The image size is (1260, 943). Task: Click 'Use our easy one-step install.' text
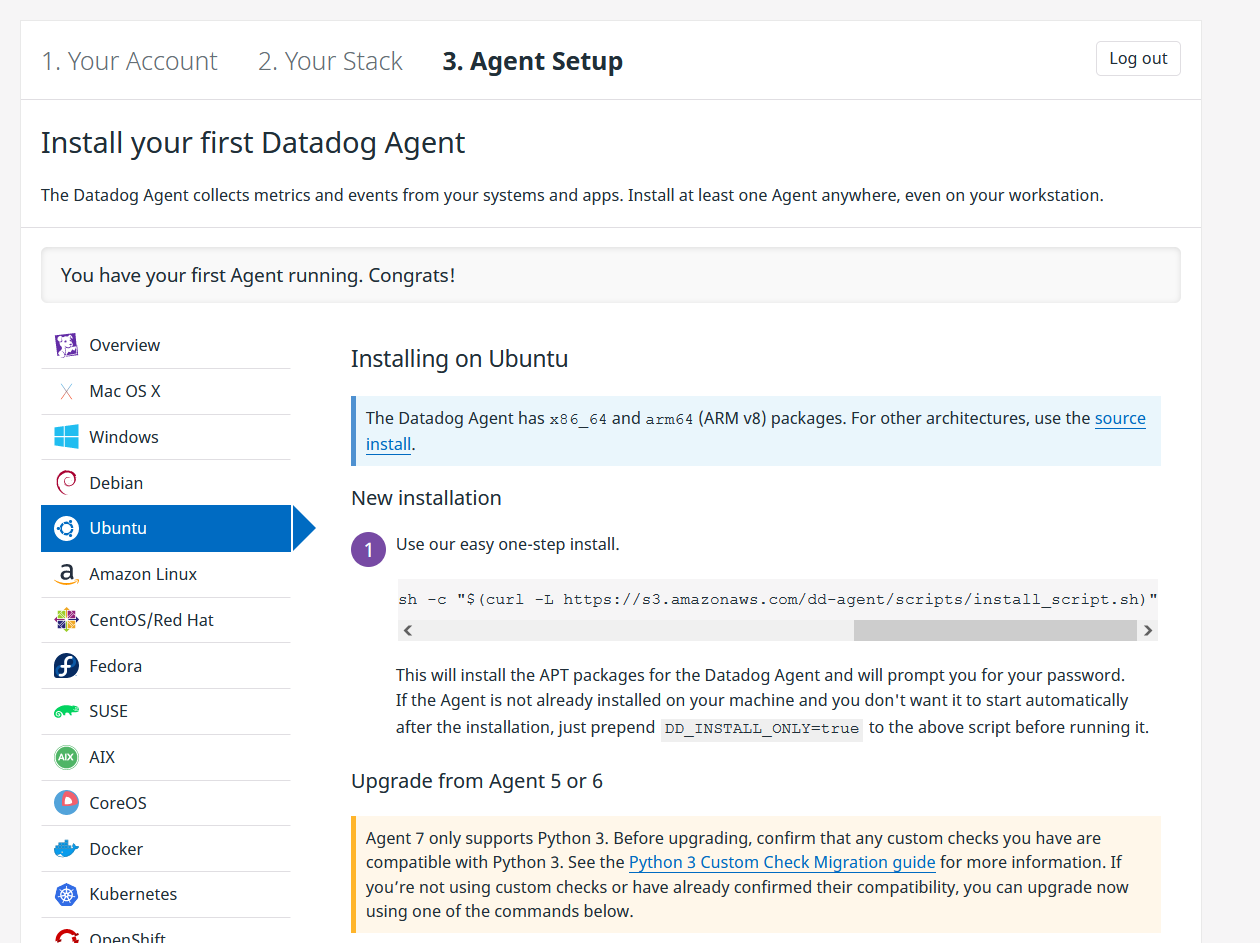click(x=508, y=545)
